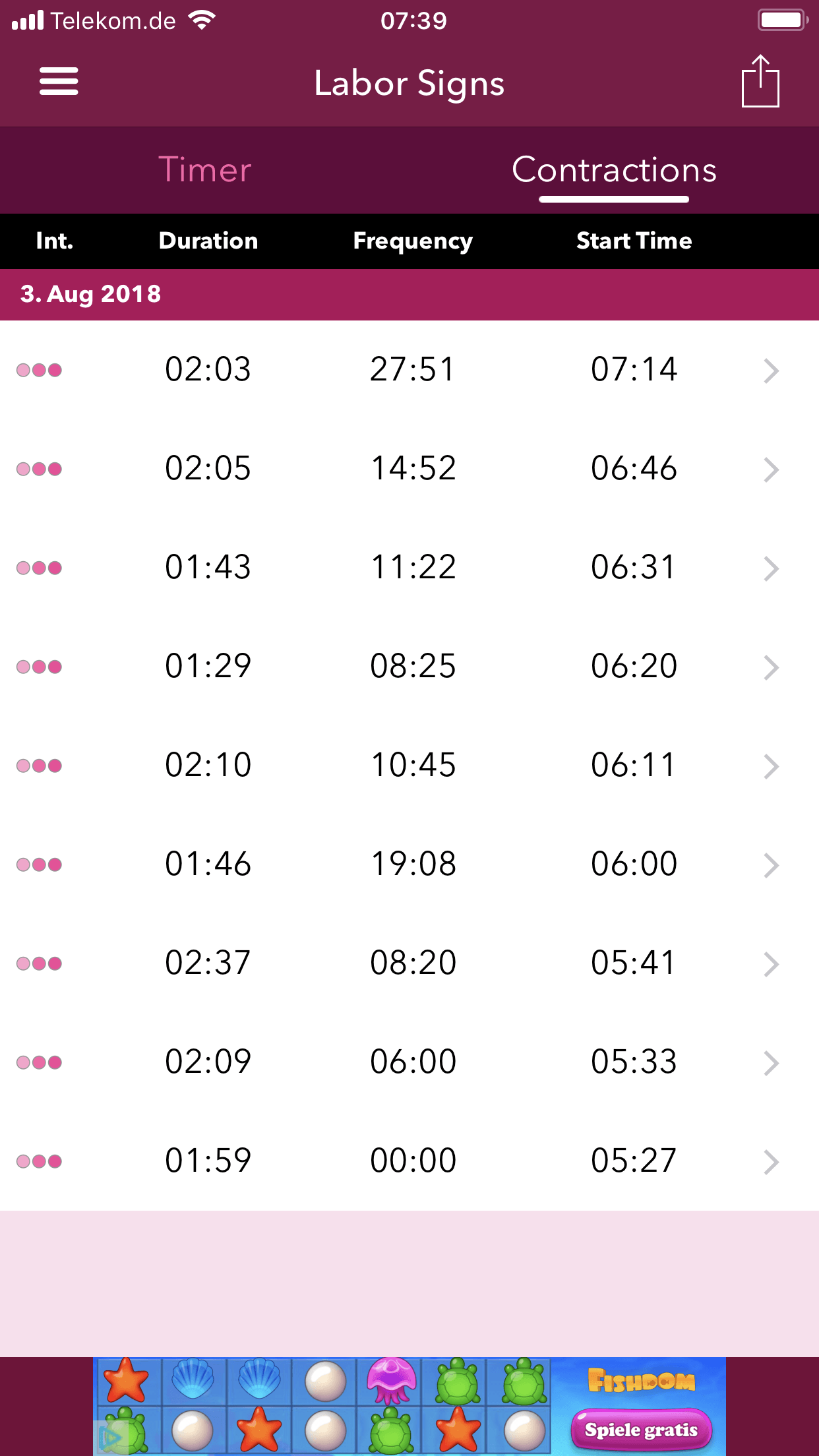
Task: Tap the share export icon
Action: [x=760, y=82]
